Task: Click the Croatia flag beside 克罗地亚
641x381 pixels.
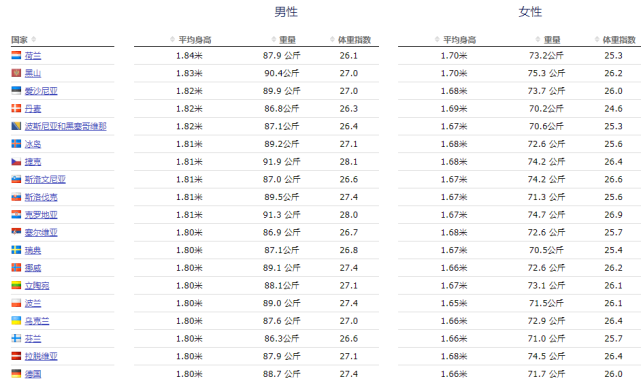Action: pos(16,214)
